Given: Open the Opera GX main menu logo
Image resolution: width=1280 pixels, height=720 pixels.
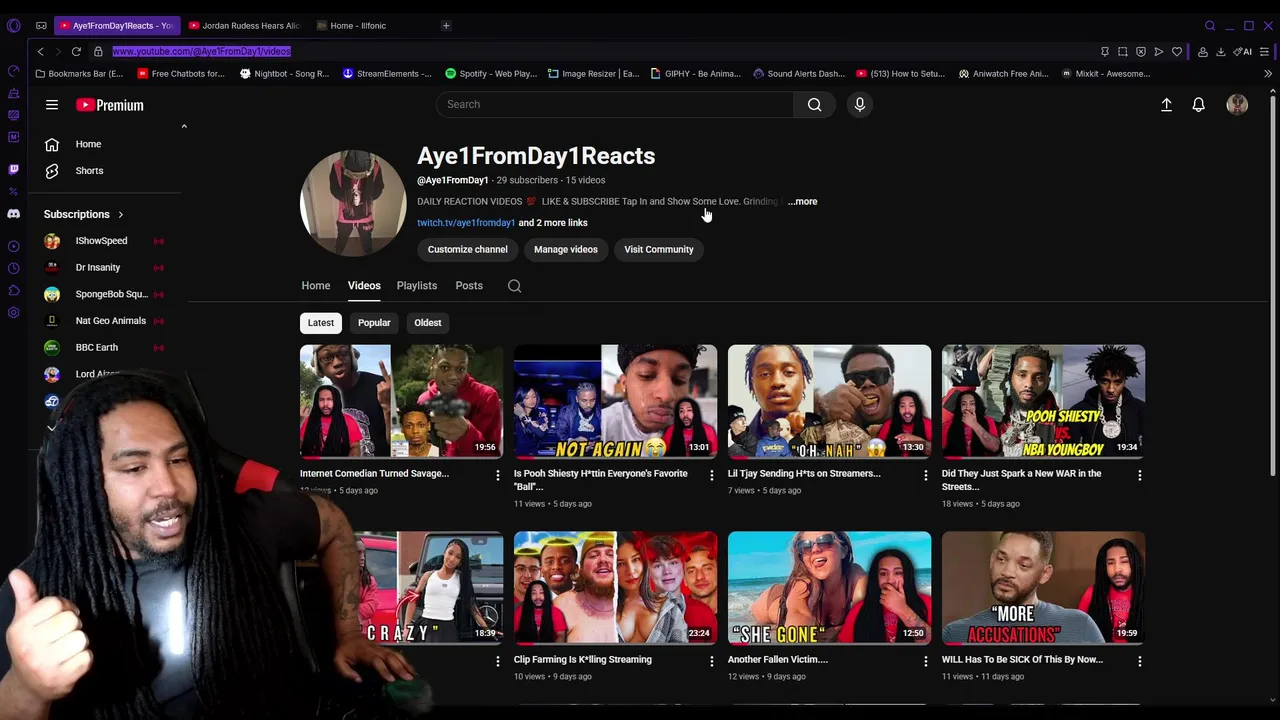Looking at the screenshot, I should [13, 25].
